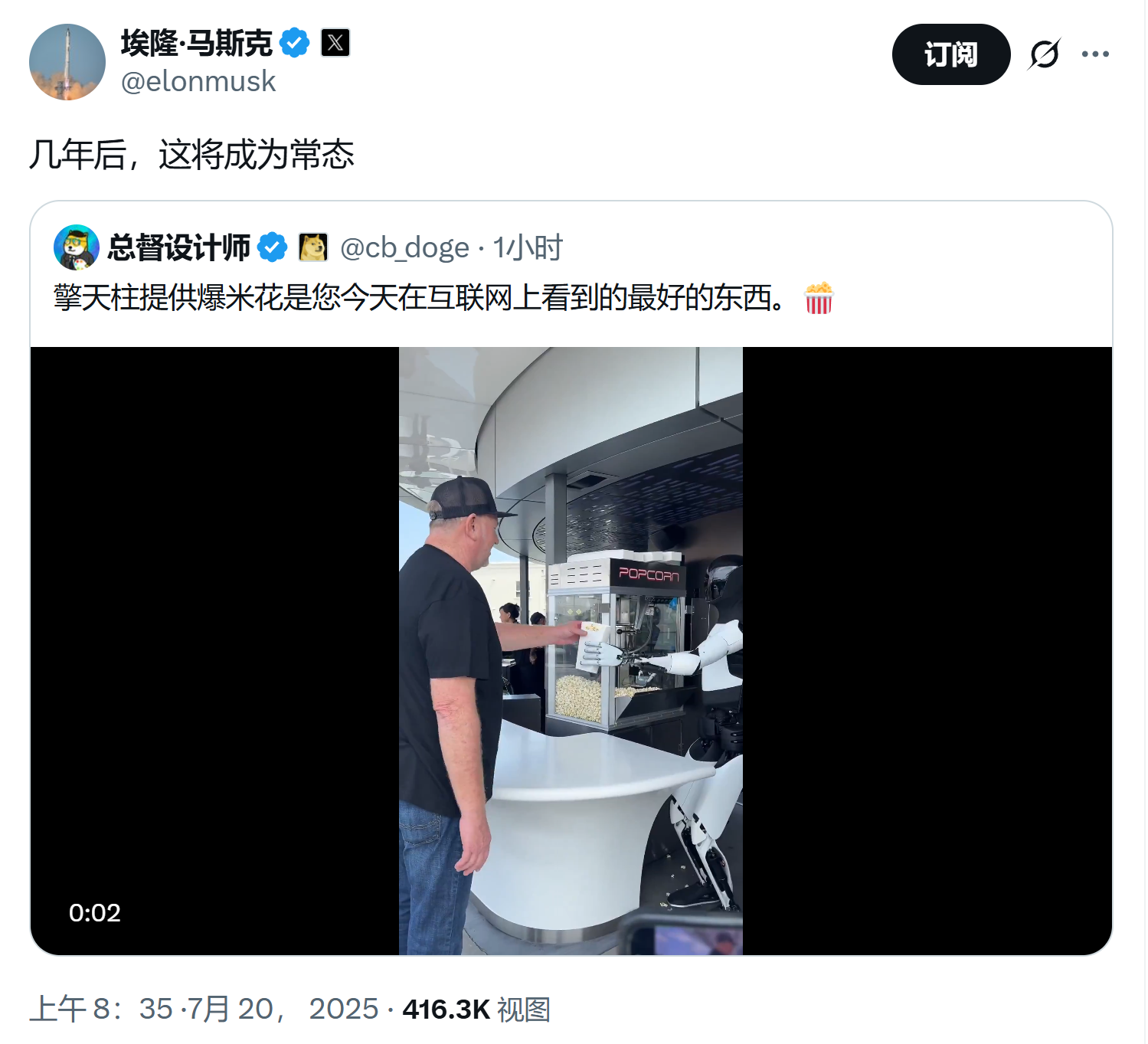Click the 埃隆·马斯克 display name

pos(197,43)
